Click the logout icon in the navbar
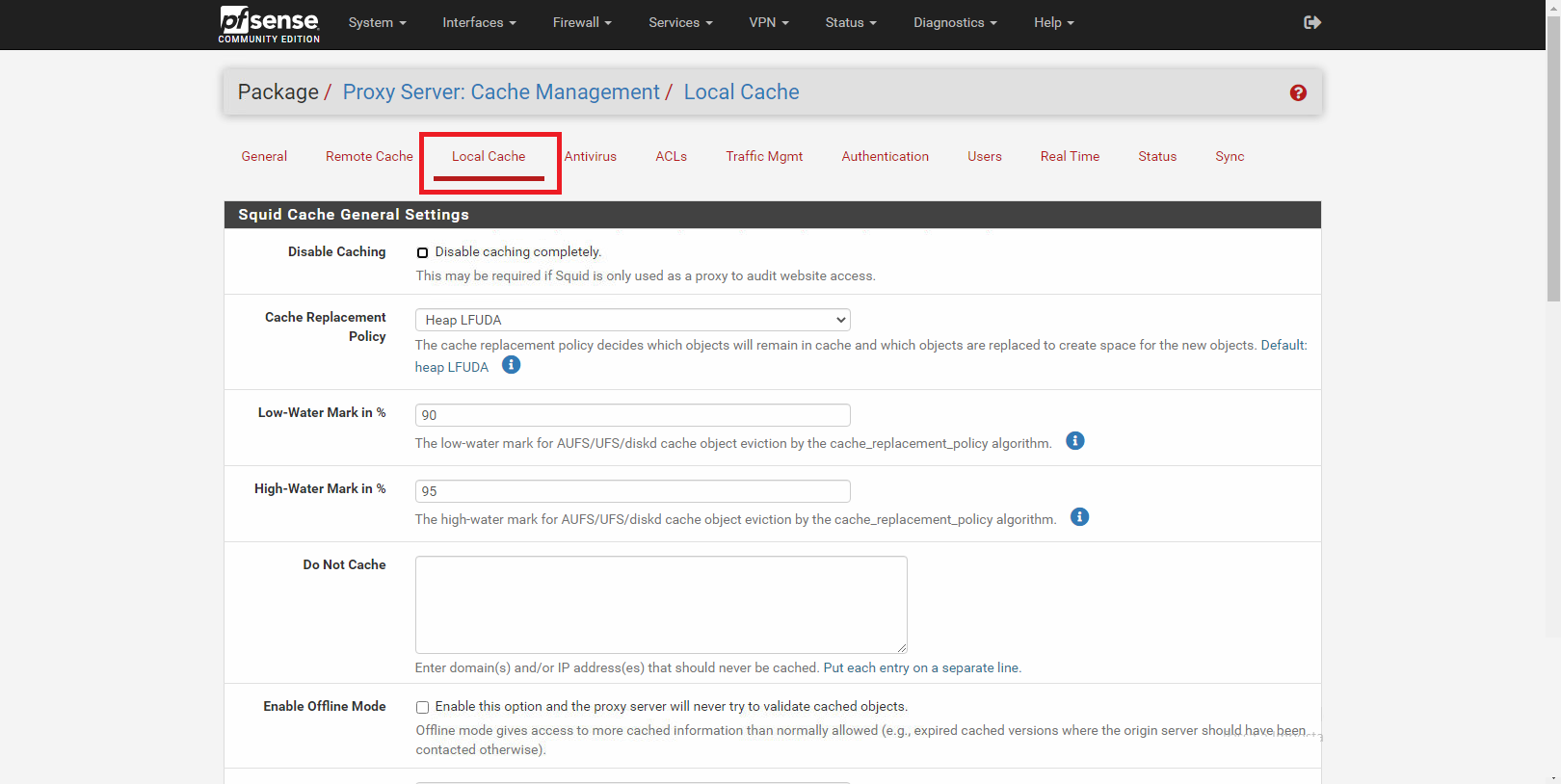 coord(1311,22)
